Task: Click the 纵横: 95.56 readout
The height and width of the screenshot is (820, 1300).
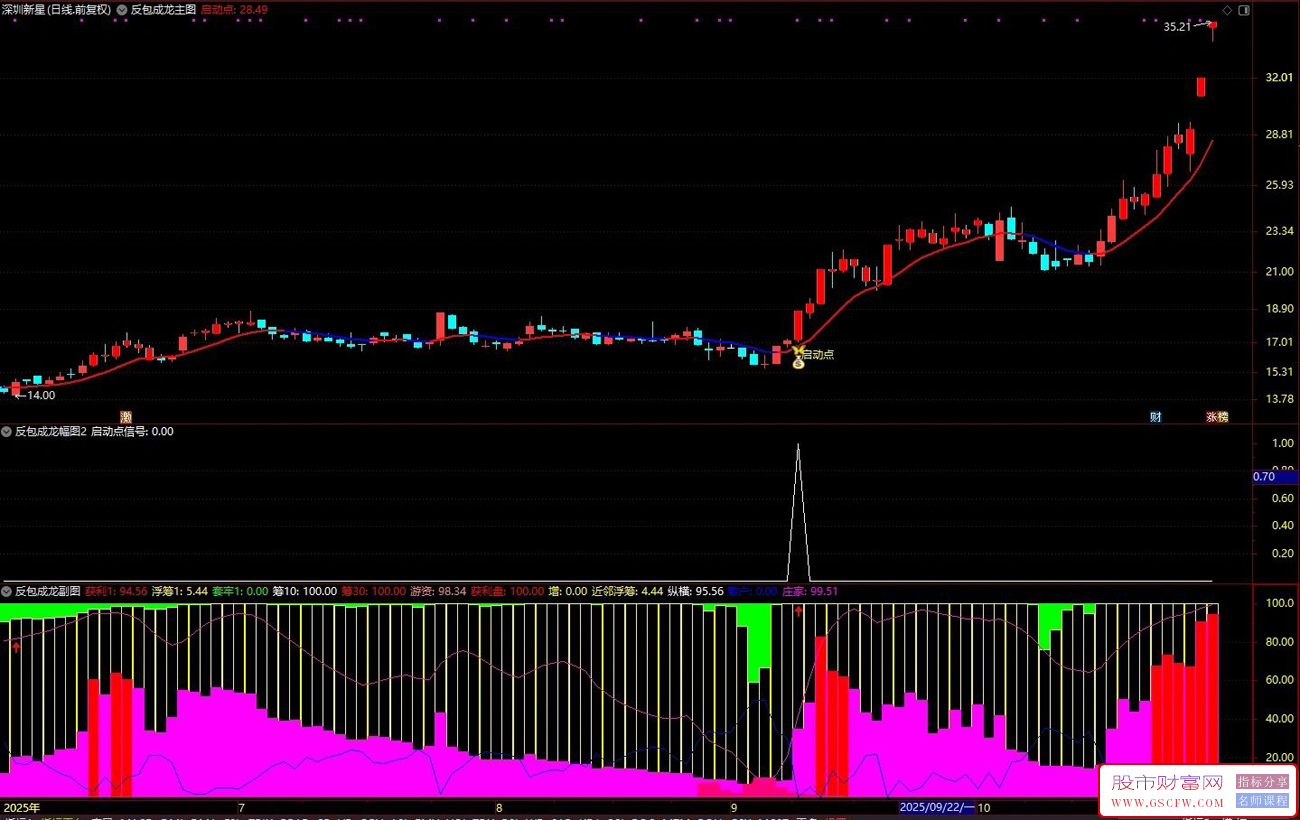Action: (696, 591)
